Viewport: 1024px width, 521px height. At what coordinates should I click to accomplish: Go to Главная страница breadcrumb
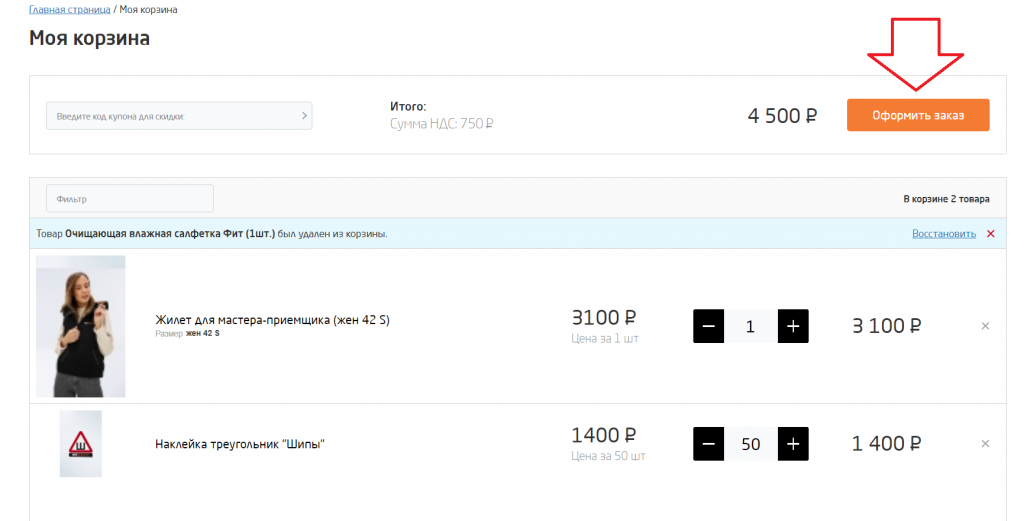click(x=69, y=10)
